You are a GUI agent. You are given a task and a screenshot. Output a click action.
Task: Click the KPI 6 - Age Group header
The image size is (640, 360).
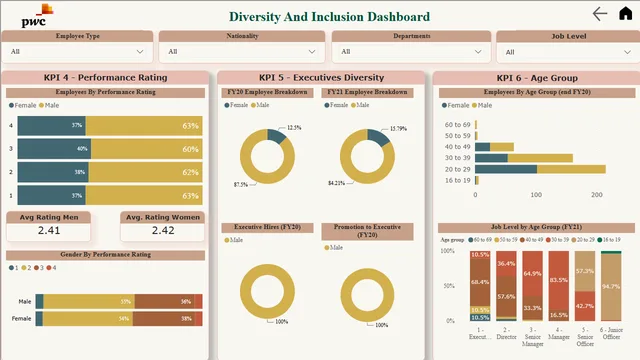(537, 78)
